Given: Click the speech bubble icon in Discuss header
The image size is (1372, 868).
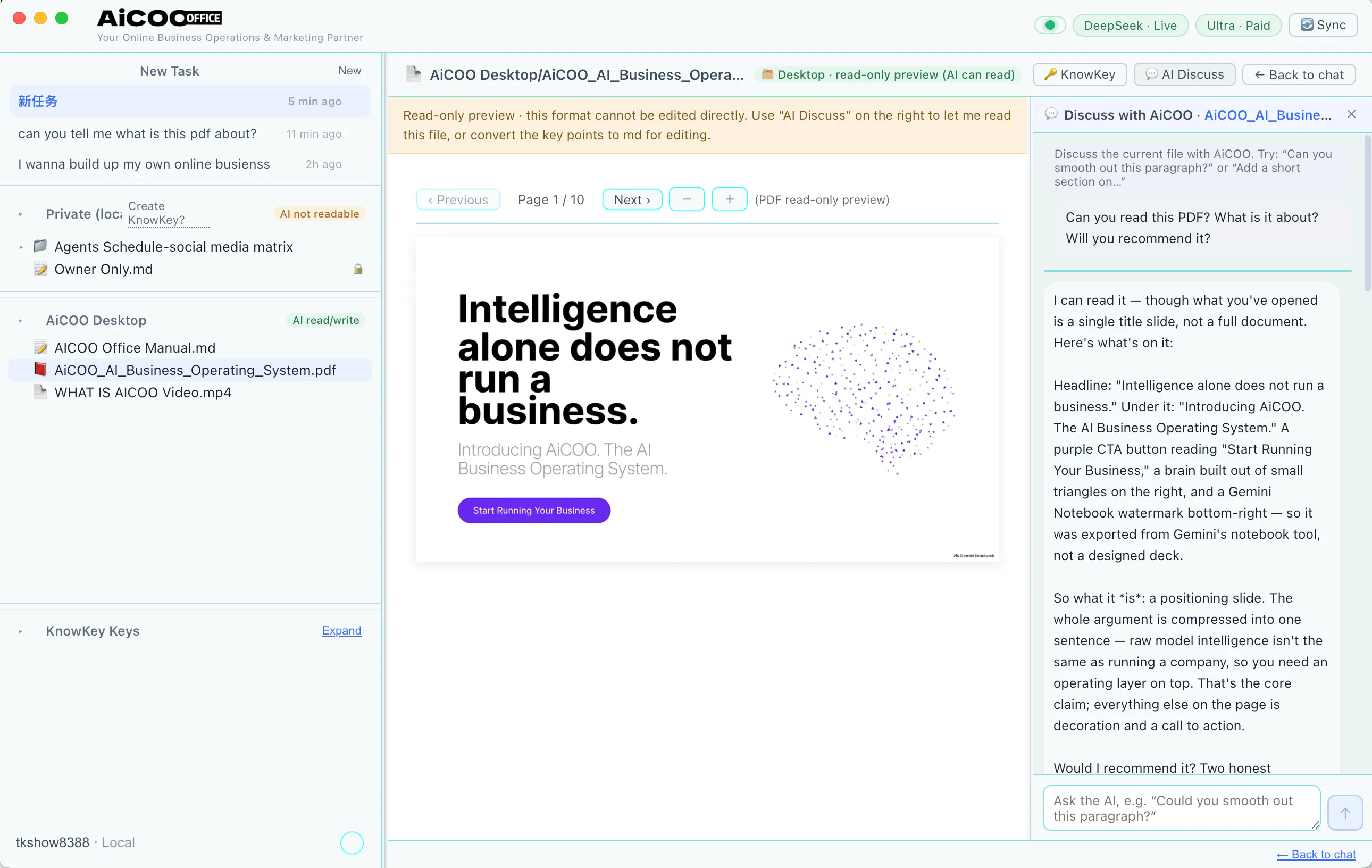Looking at the screenshot, I should pos(1051,114).
